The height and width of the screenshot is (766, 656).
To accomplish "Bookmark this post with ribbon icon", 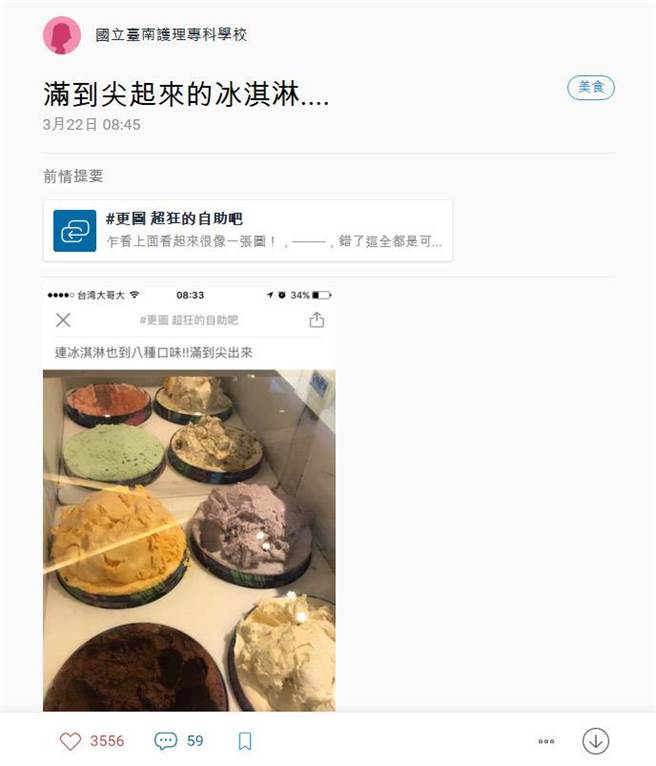I will [245, 741].
